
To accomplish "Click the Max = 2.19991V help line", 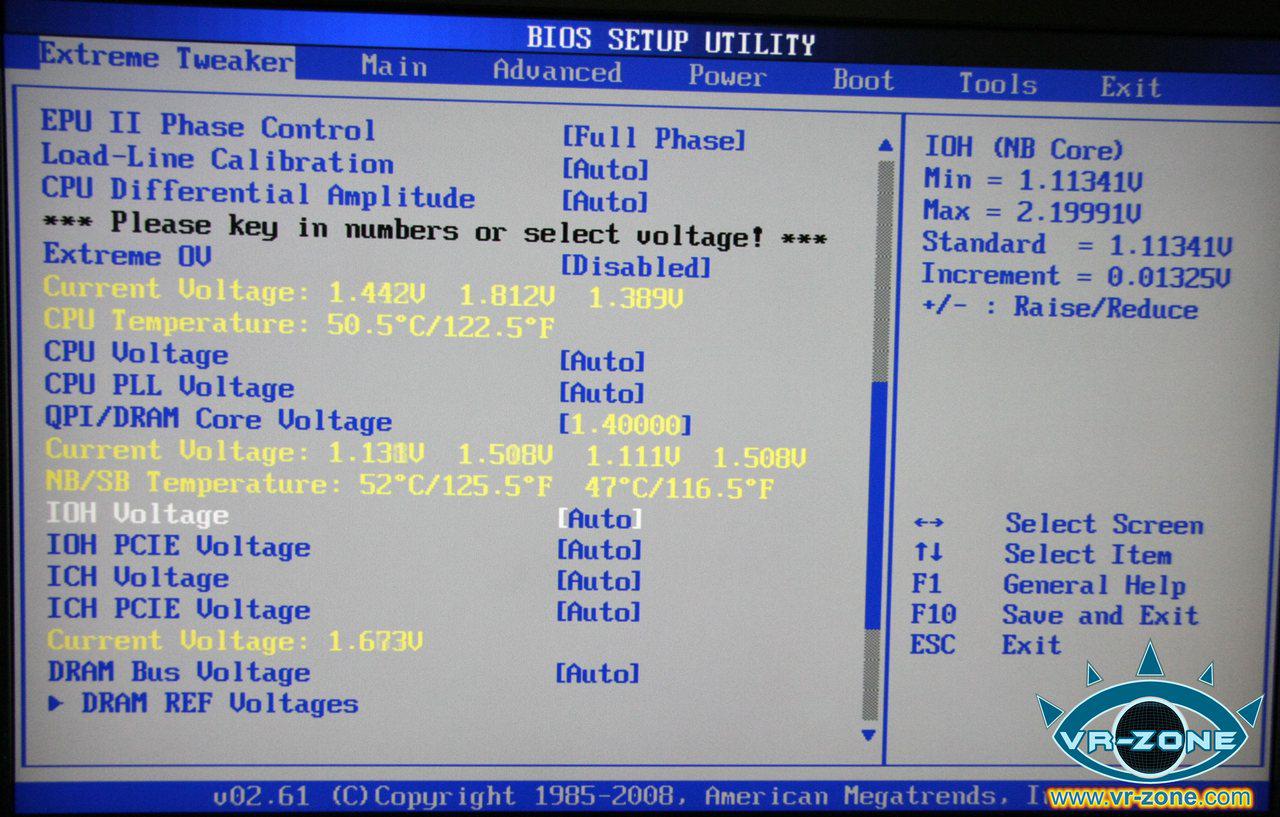I will pyautogui.click(x=1033, y=212).
